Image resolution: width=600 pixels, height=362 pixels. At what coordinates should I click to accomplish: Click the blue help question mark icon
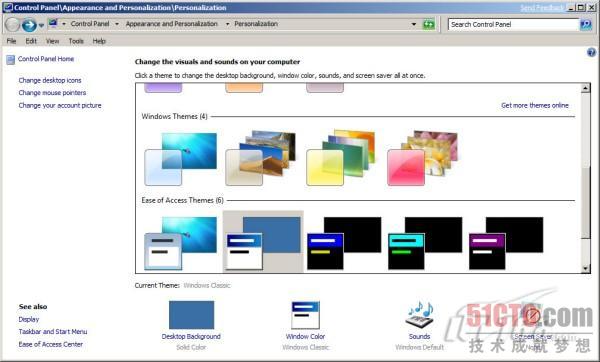(x=591, y=52)
